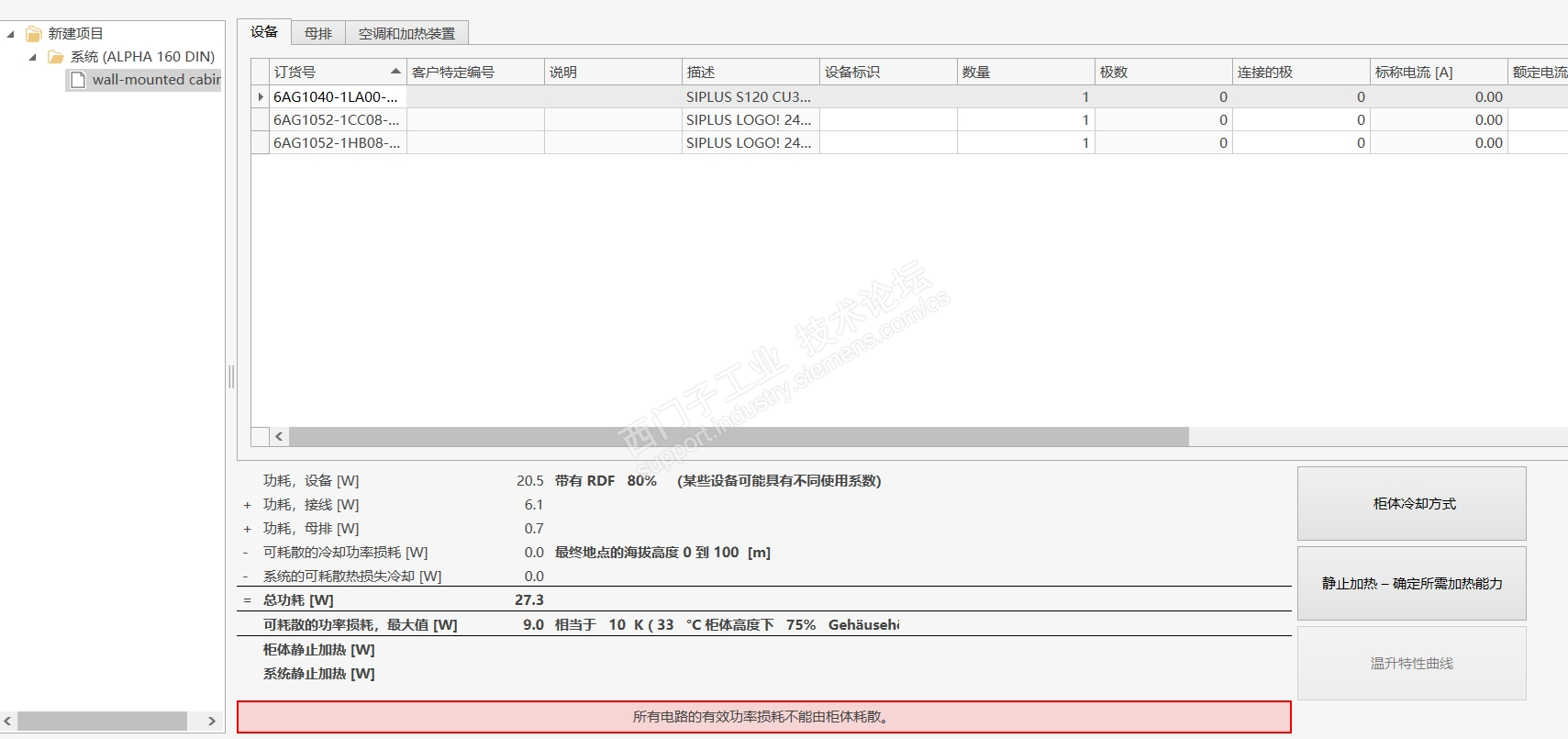Click the 功耗, 接线 [W] value 6.1

pyautogui.click(x=534, y=504)
